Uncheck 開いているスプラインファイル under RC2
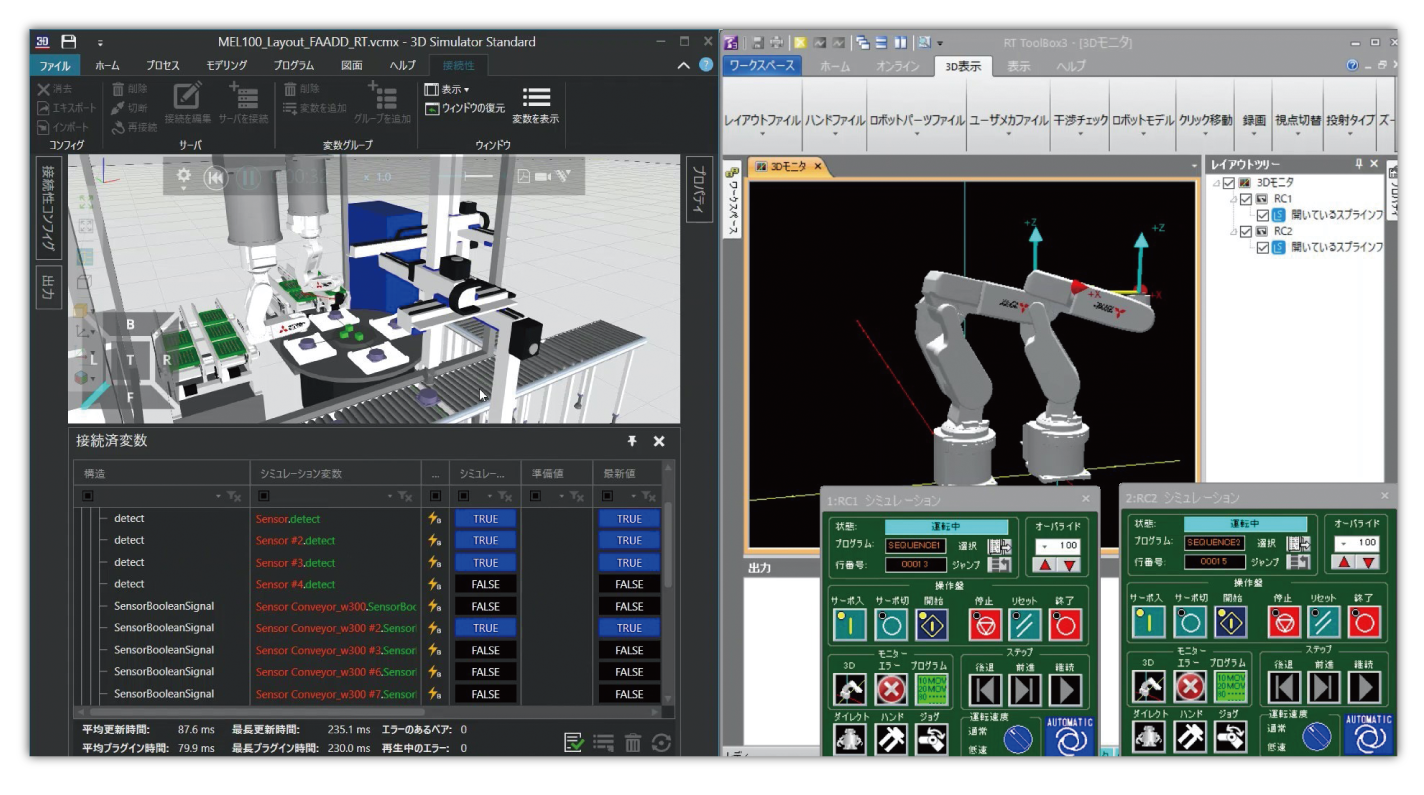The width and height of the screenshot is (1424, 795). coord(1264,245)
